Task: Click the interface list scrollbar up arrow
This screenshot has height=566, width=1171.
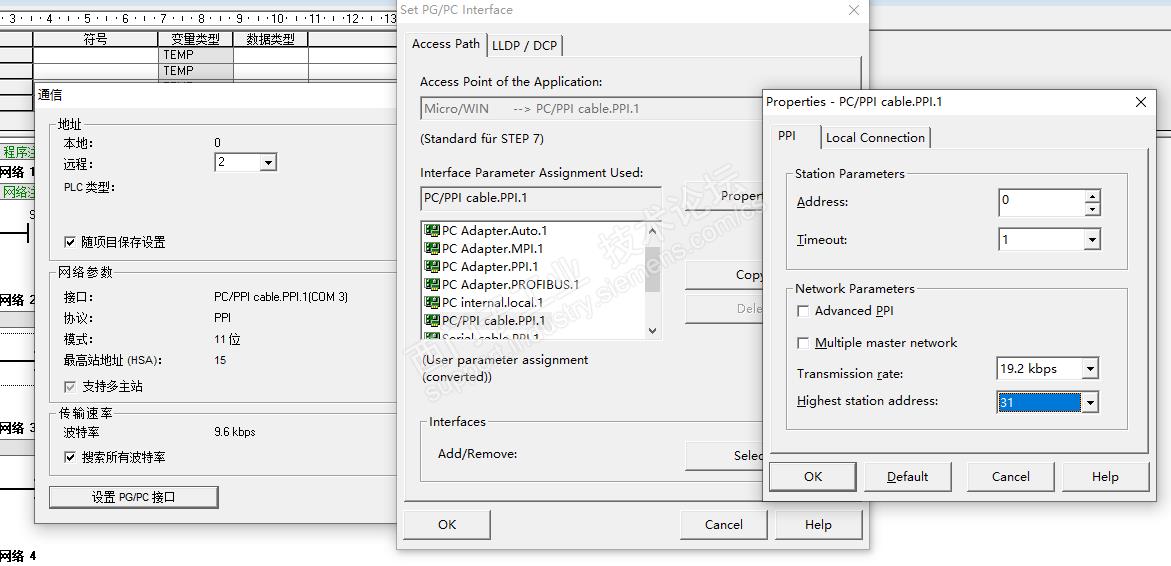Action: pos(652,229)
